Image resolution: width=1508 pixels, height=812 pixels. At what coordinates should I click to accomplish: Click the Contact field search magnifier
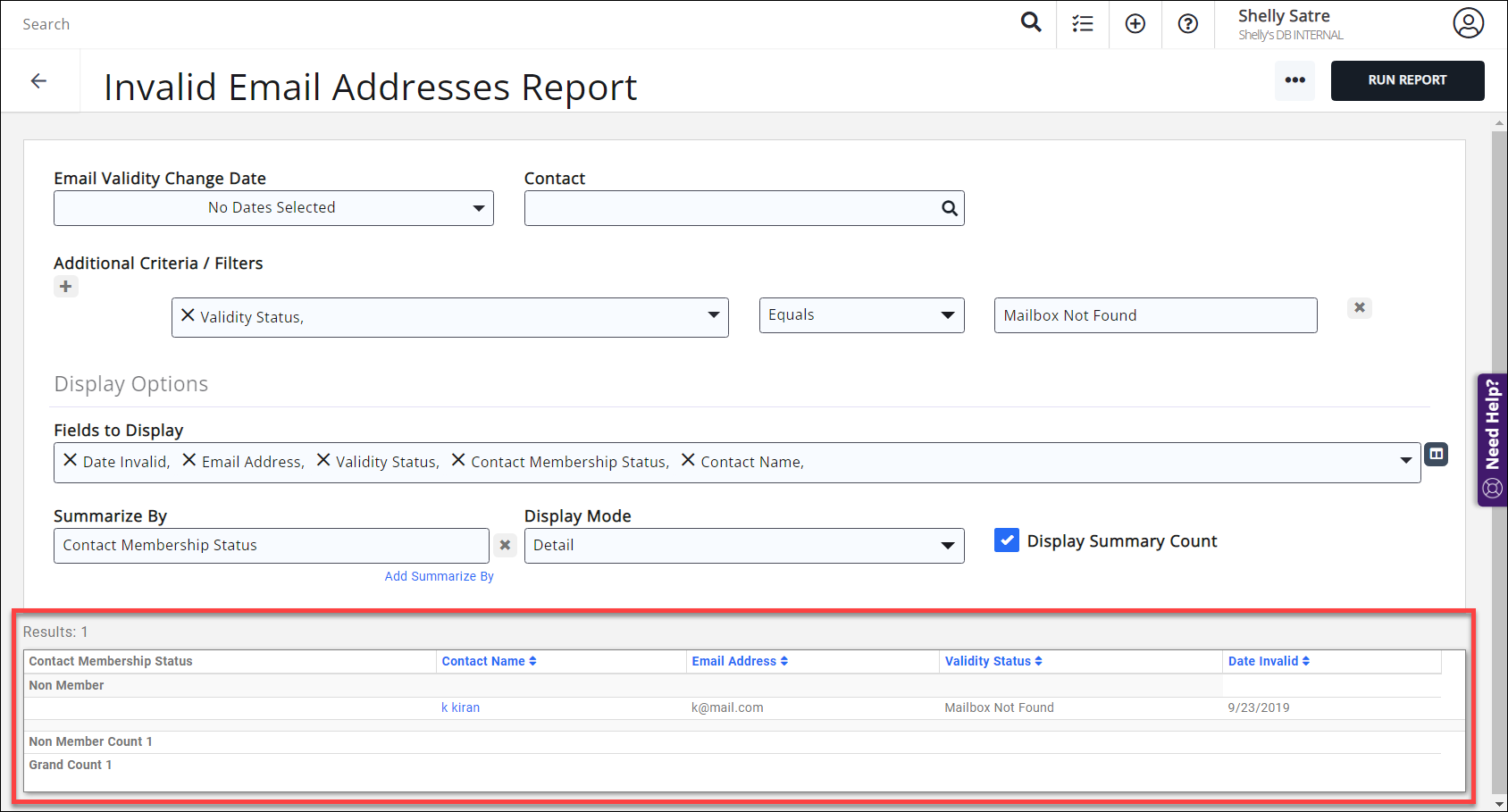click(949, 207)
